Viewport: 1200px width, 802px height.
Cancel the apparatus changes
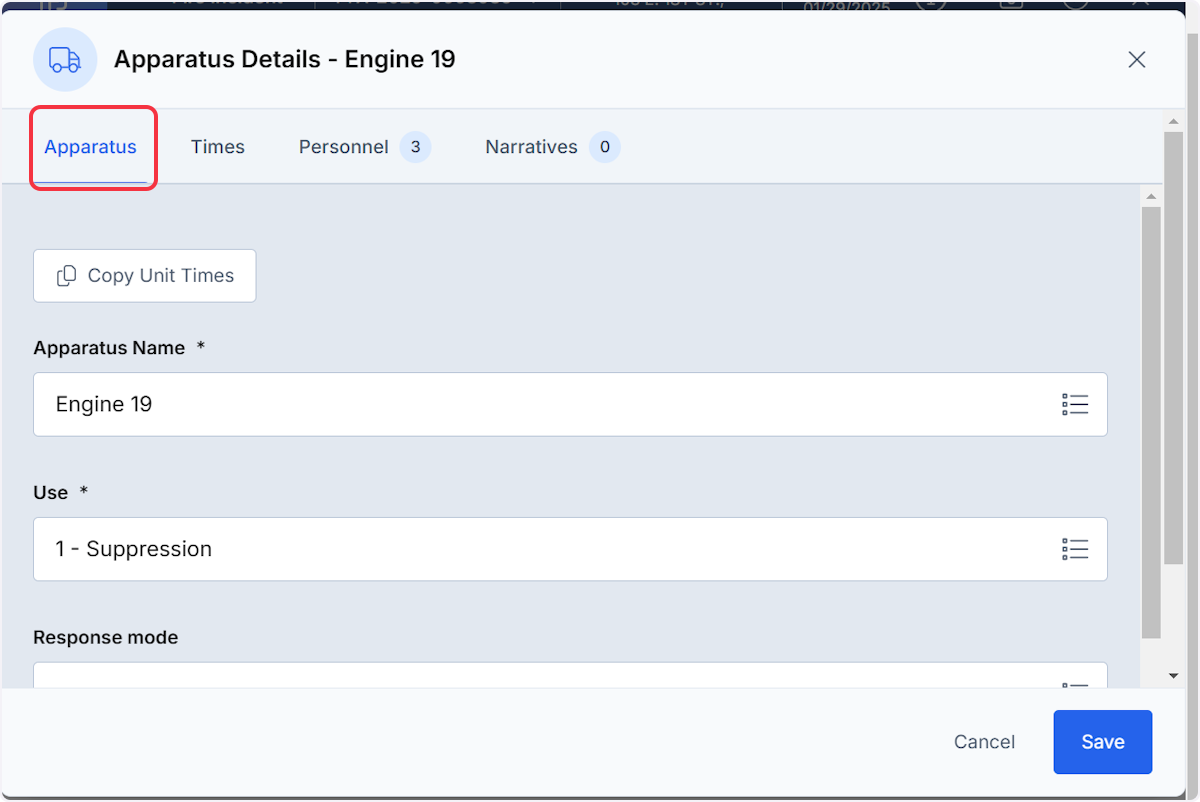pyautogui.click(x=984, y=742)
